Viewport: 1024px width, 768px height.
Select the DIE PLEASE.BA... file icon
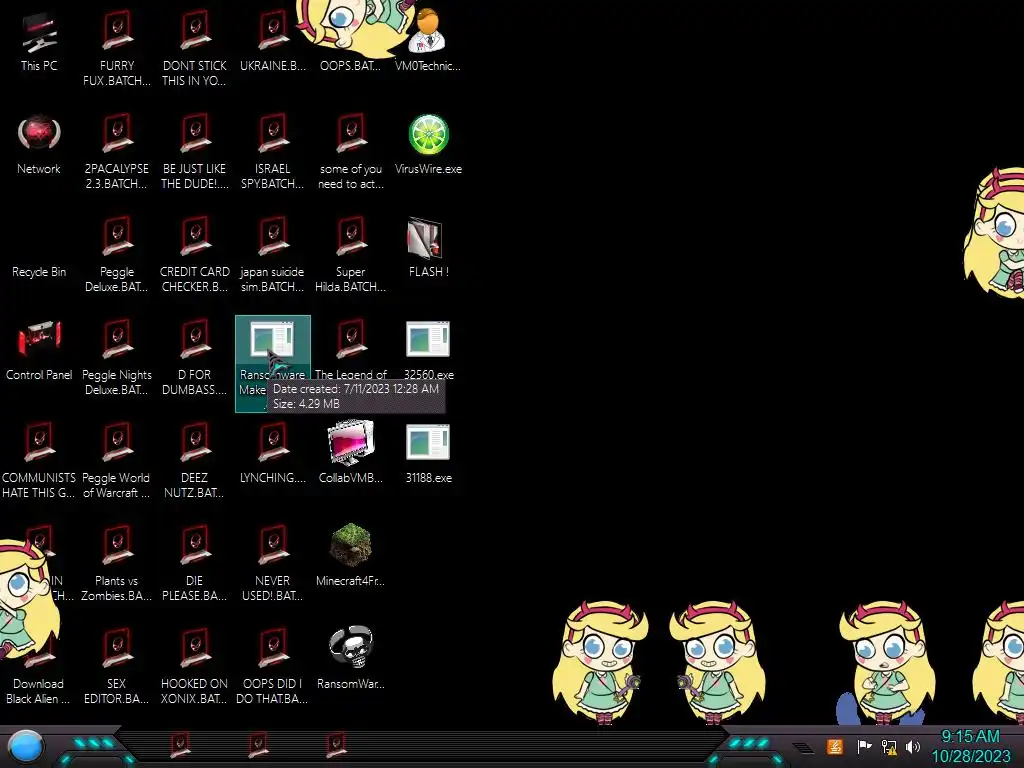point(195,547)
